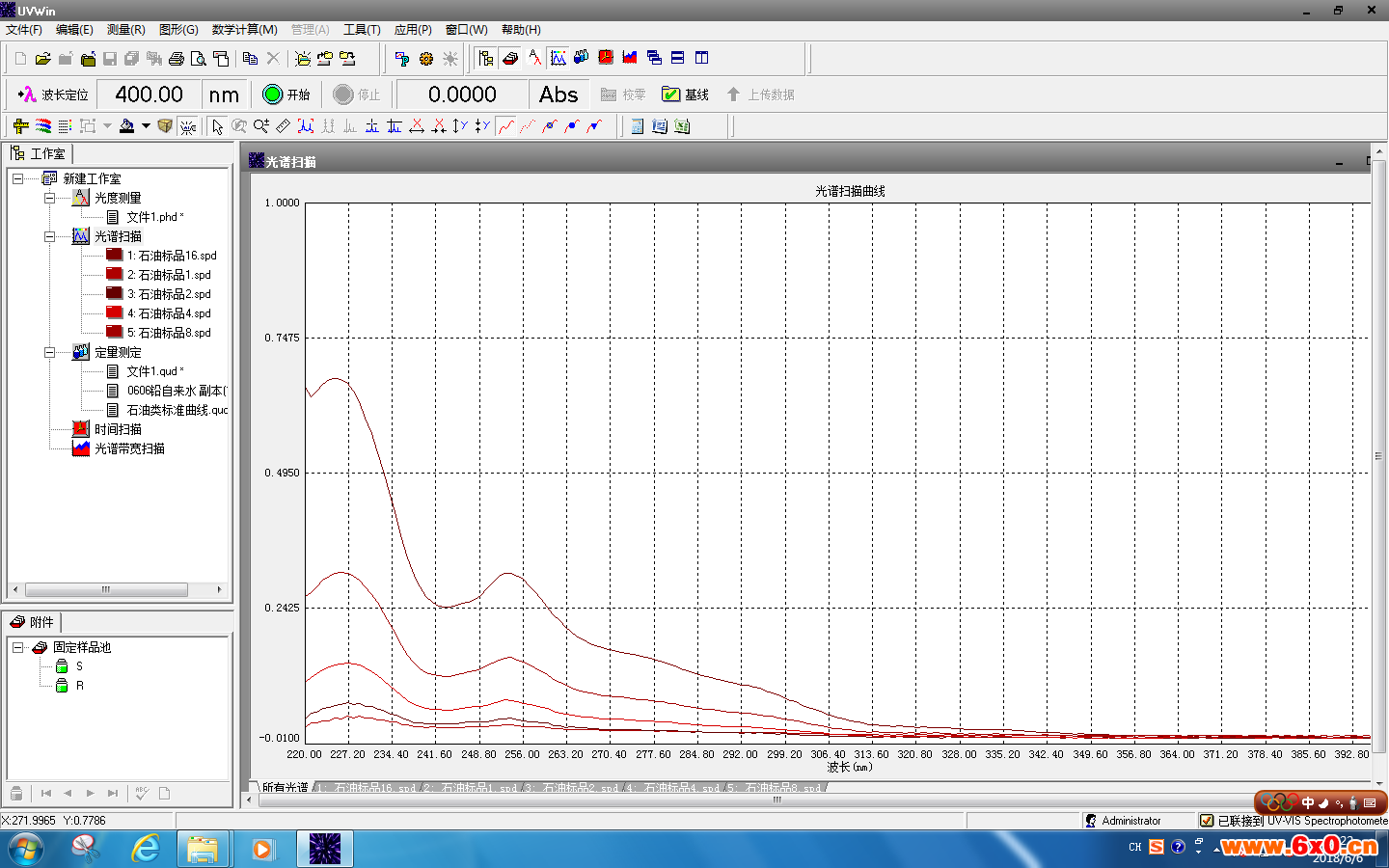The width and height of the screenshot is (1389, 868).
Task: Toggle the solid curve line style button
Action: [506, 126]
